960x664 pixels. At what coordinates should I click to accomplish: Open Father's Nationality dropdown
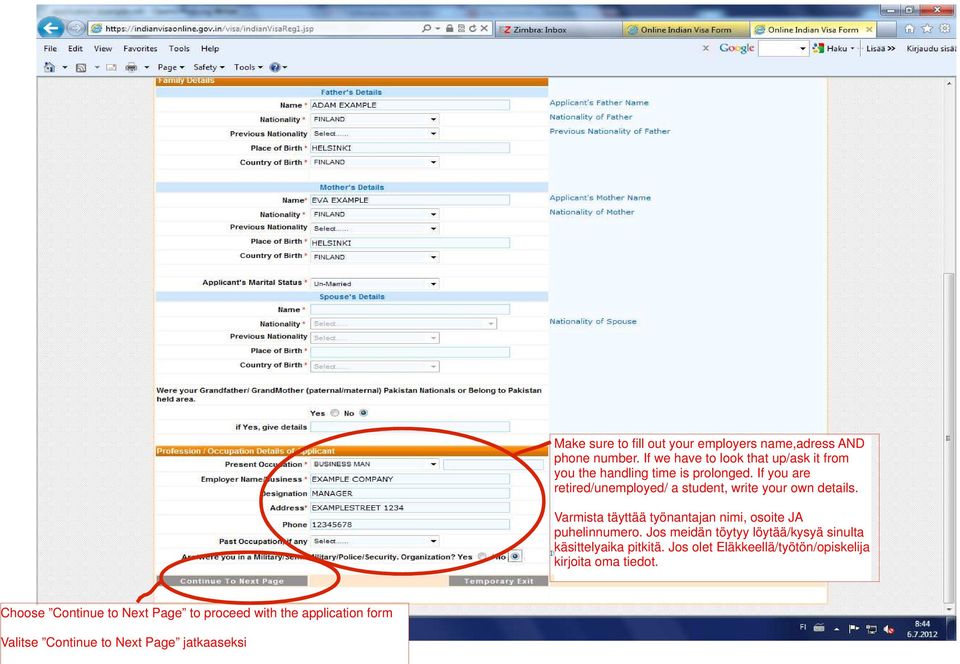coord(375,119)
